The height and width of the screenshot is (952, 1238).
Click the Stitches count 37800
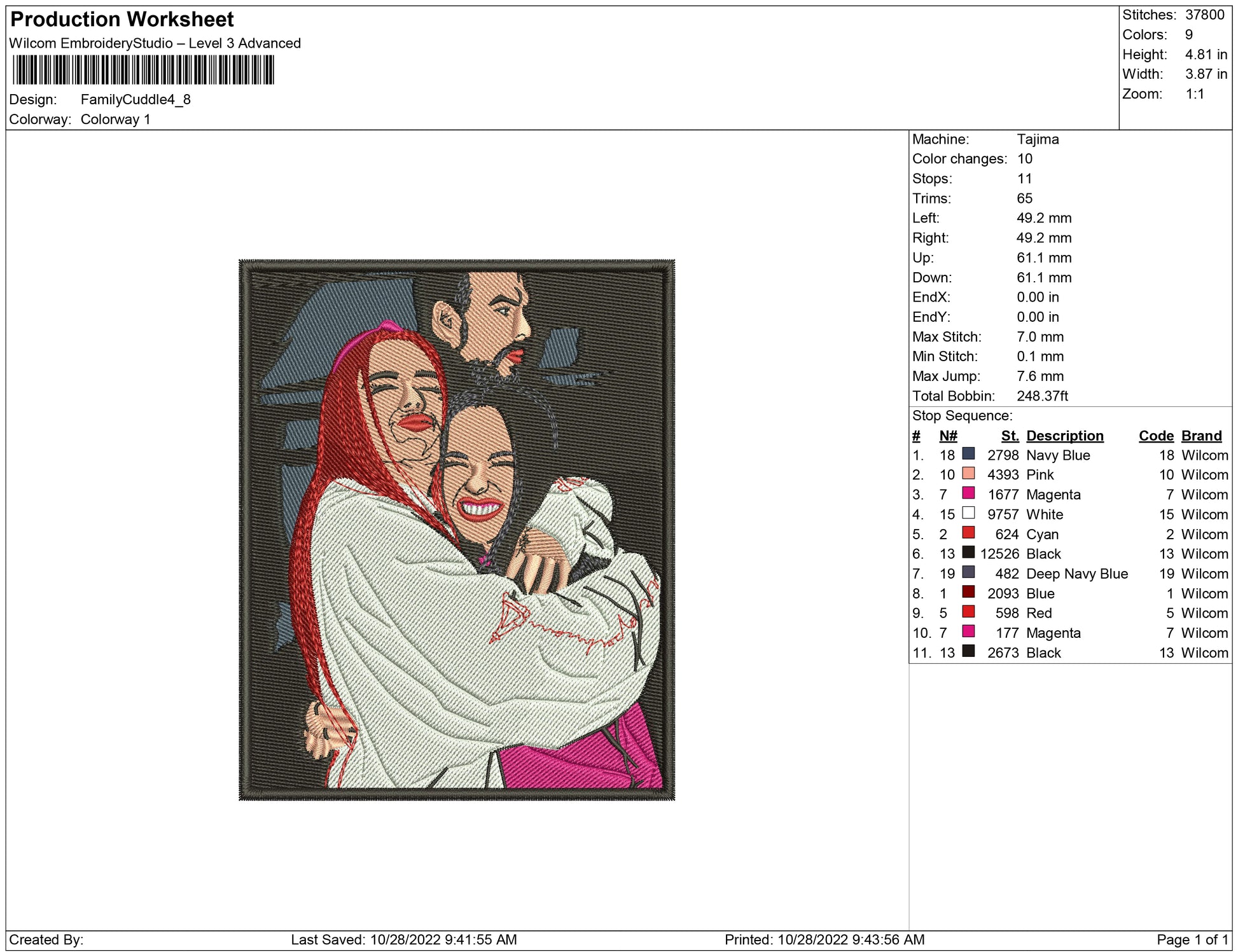(x=1204, y=15)
